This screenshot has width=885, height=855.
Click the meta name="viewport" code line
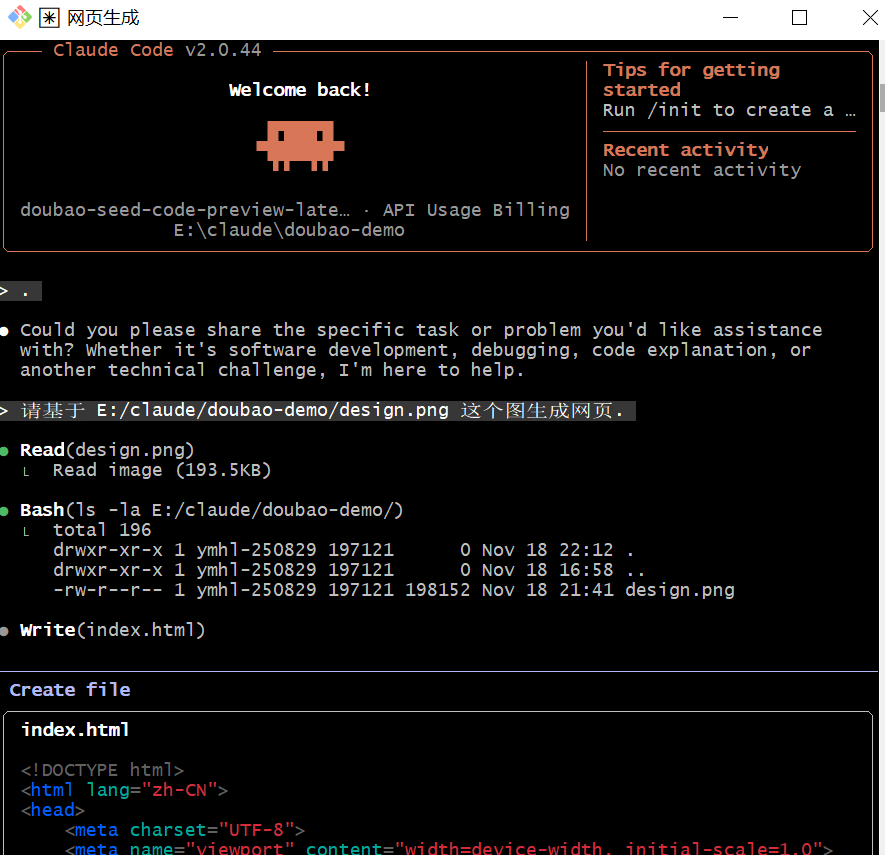click(x=449, y=848)
